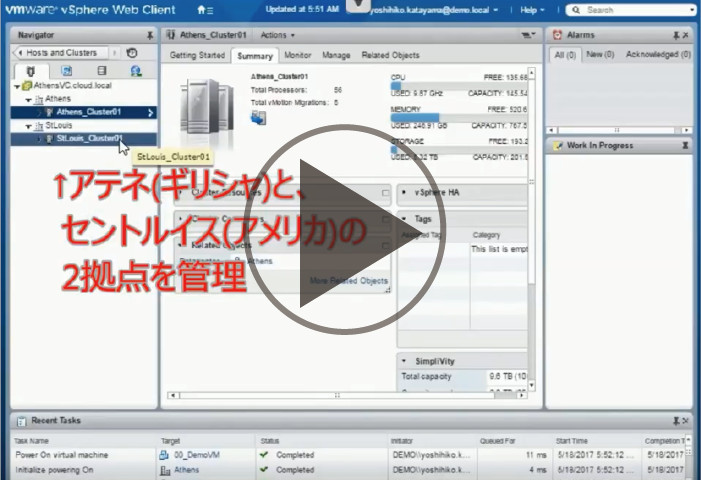Open the content panel options menu icon
The width and height of the screenshot is (701, 480).
pyautogui.click(x=528, y=35)
